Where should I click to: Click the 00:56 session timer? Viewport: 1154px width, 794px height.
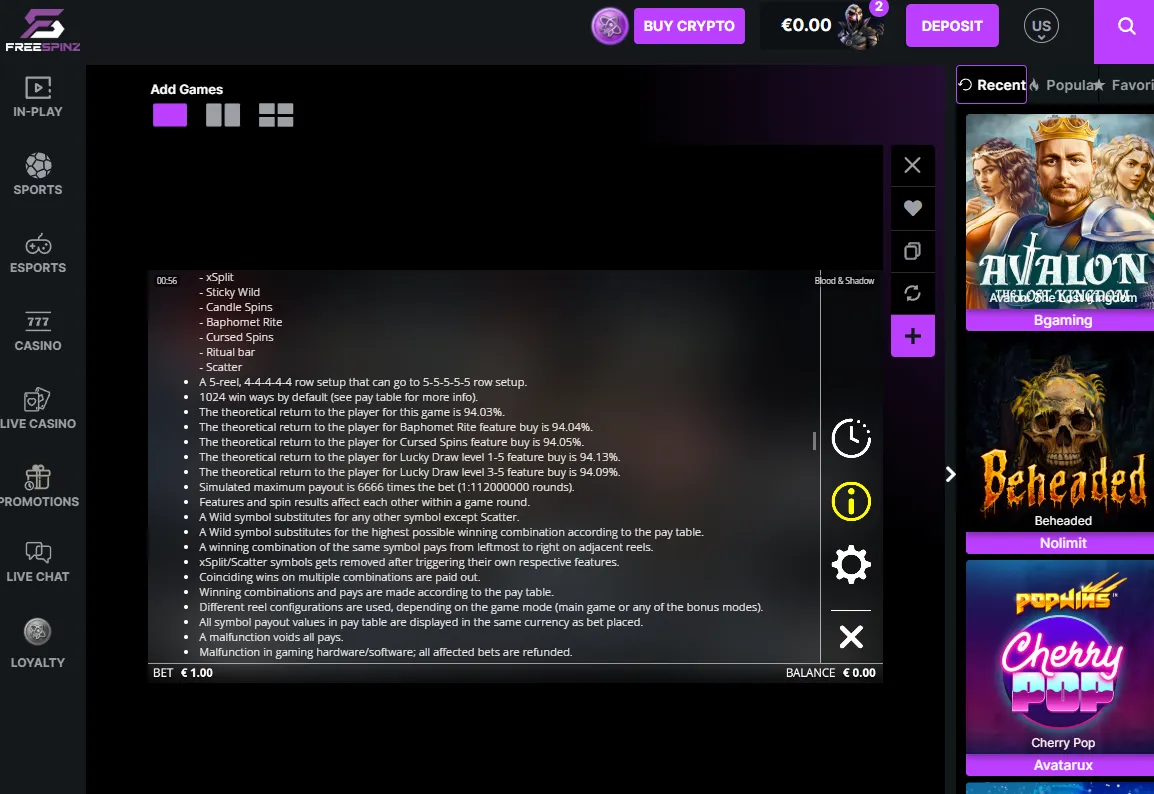tap(167, 280)
